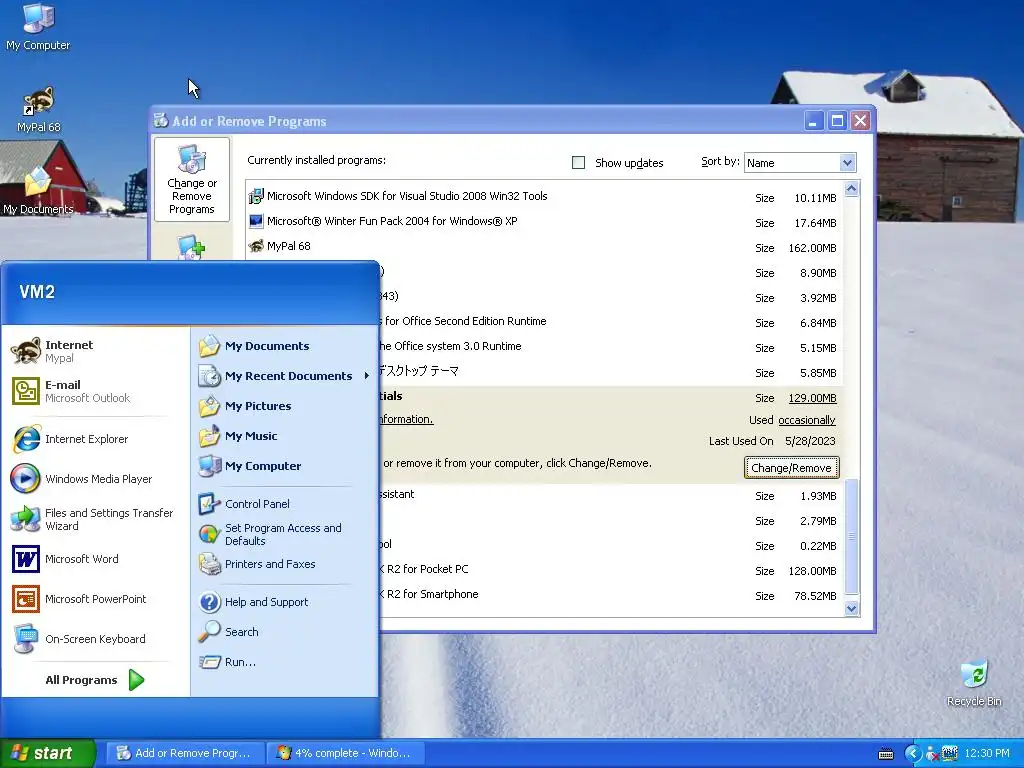1024x768 pixels.
Task: Open My Documents in Start menu
Action: (x=284, y=346)
